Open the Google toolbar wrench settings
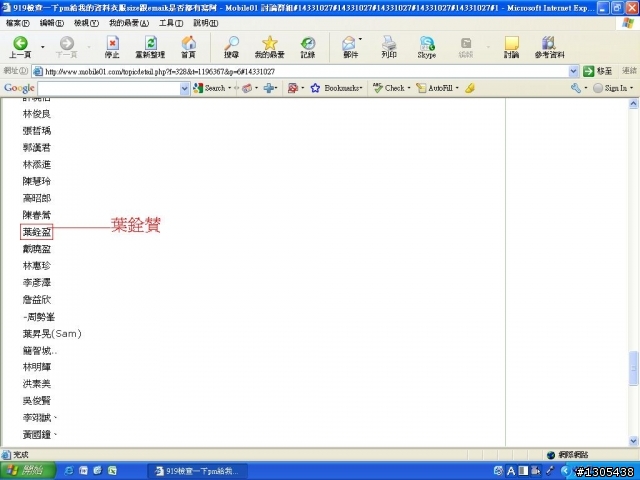Screen dimensions: 640x480 (x=576, y=88)
